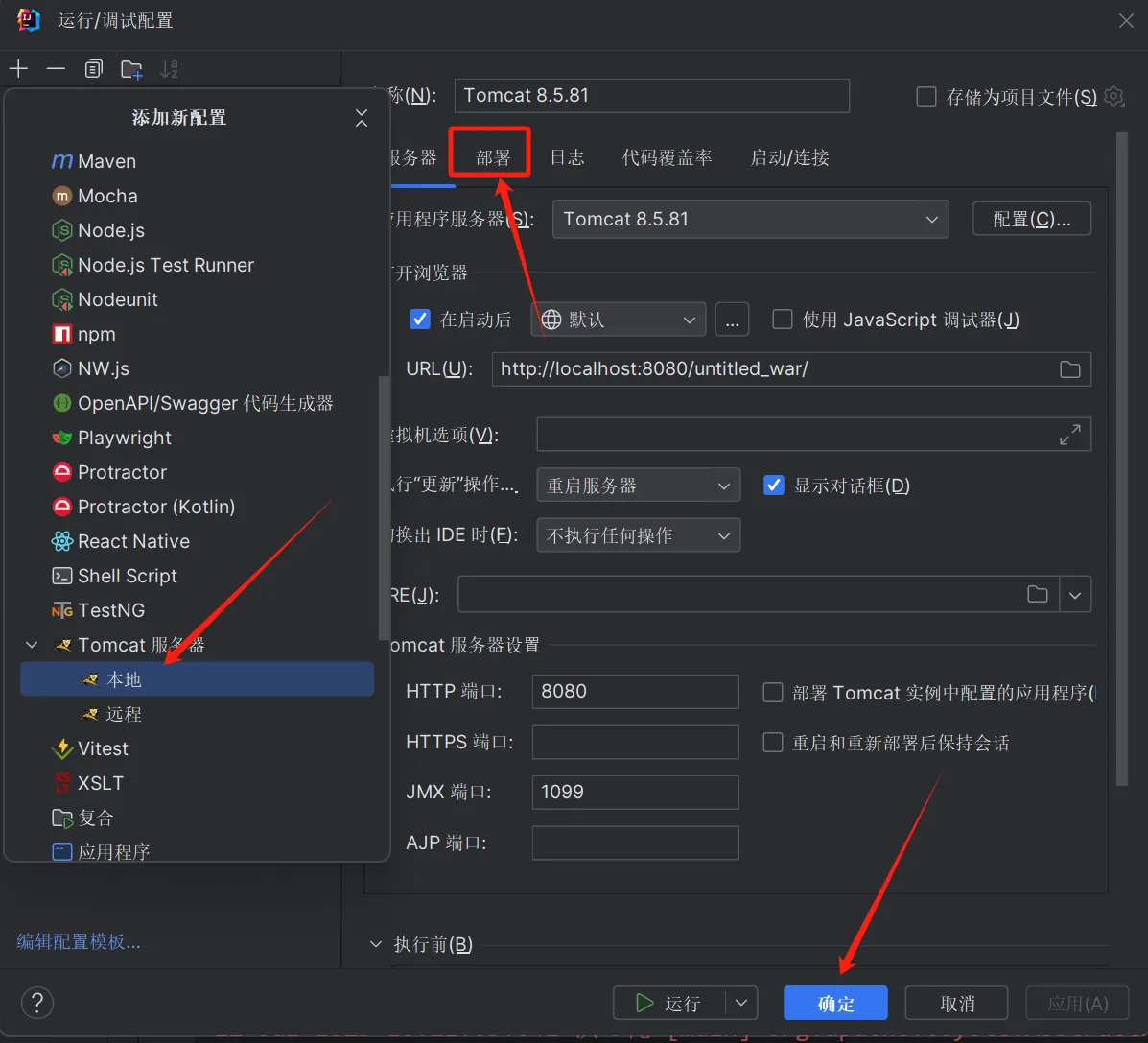Uncheck the 在启动后 checkbox
Image resolution: width=1148 pixels, height=1043 pixels.
pyautogui.click(x=420, y=320)
